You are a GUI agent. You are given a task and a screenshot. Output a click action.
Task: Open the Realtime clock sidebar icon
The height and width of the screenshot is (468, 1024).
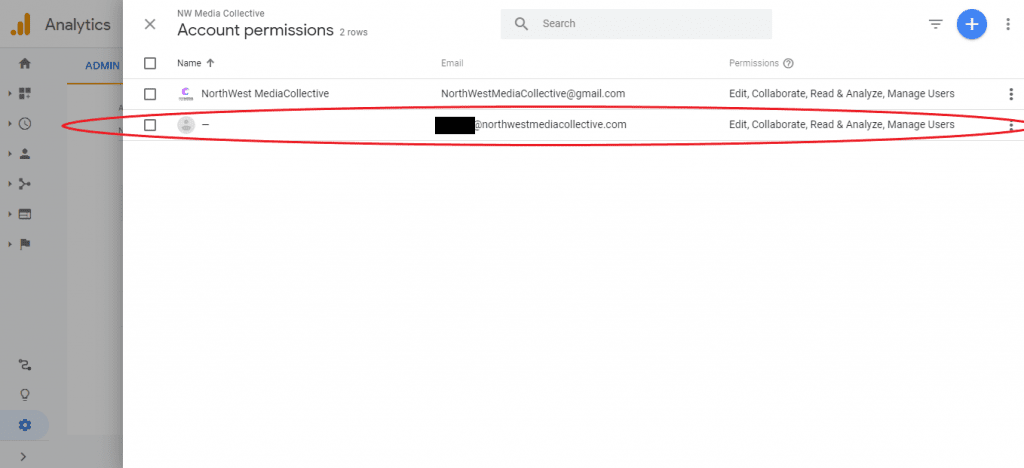25,124
